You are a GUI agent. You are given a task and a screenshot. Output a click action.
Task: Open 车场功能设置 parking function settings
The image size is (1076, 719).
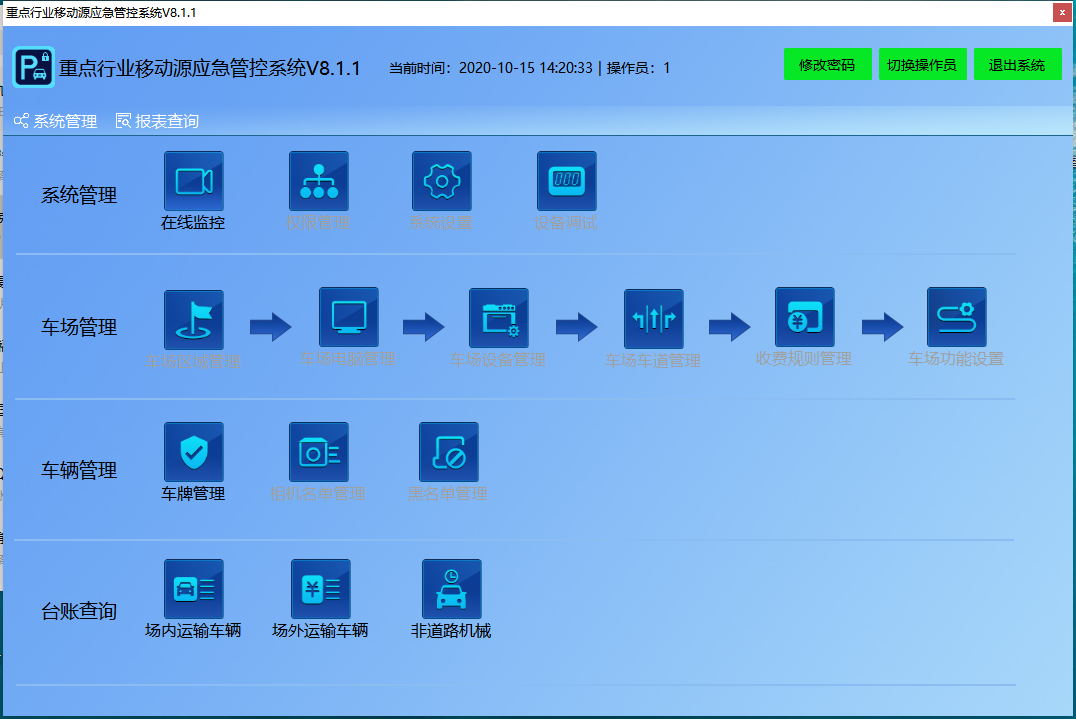tap(955, 319)
